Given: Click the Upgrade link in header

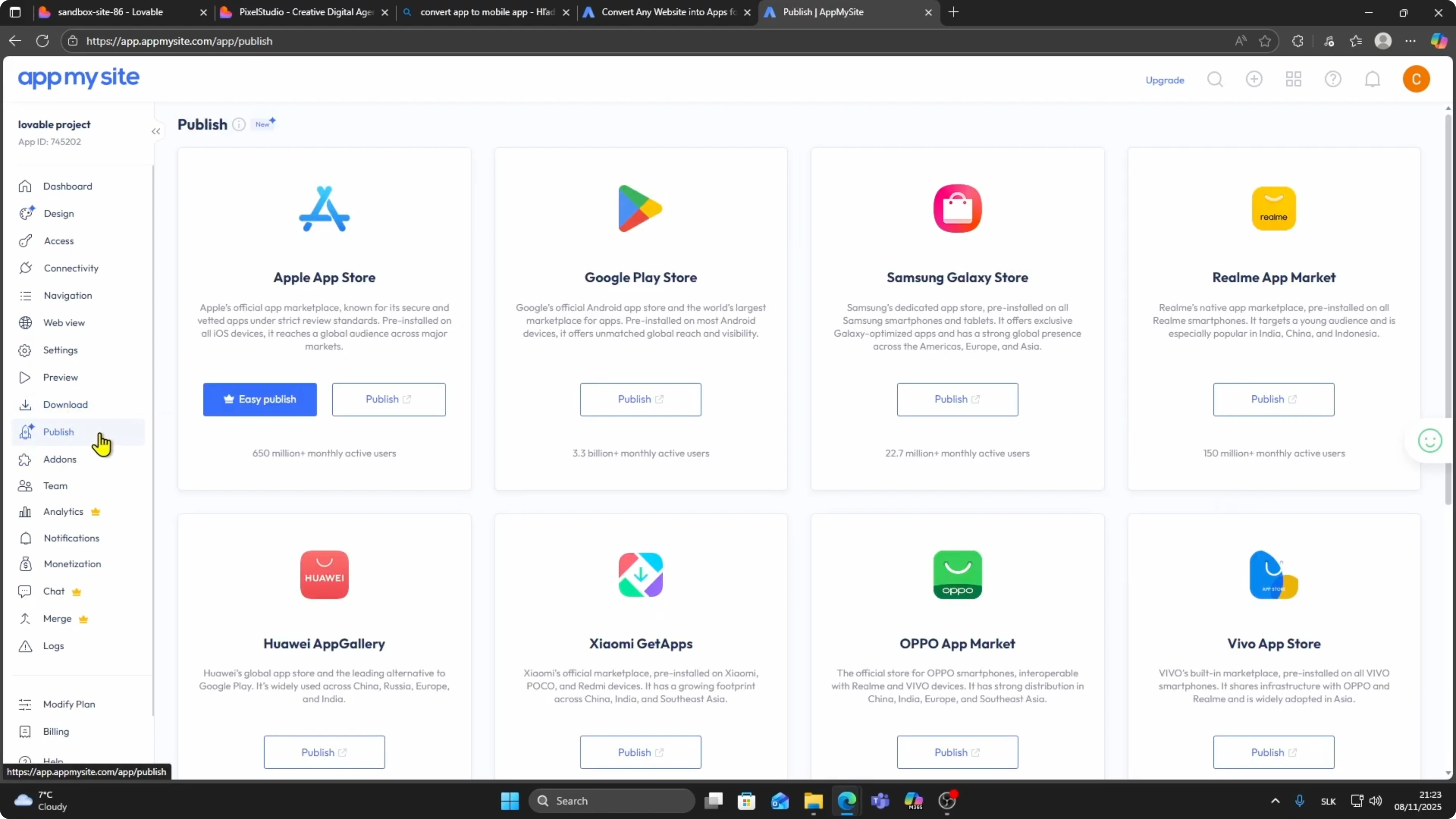Looking at the screenshot, I should 1164,80.
